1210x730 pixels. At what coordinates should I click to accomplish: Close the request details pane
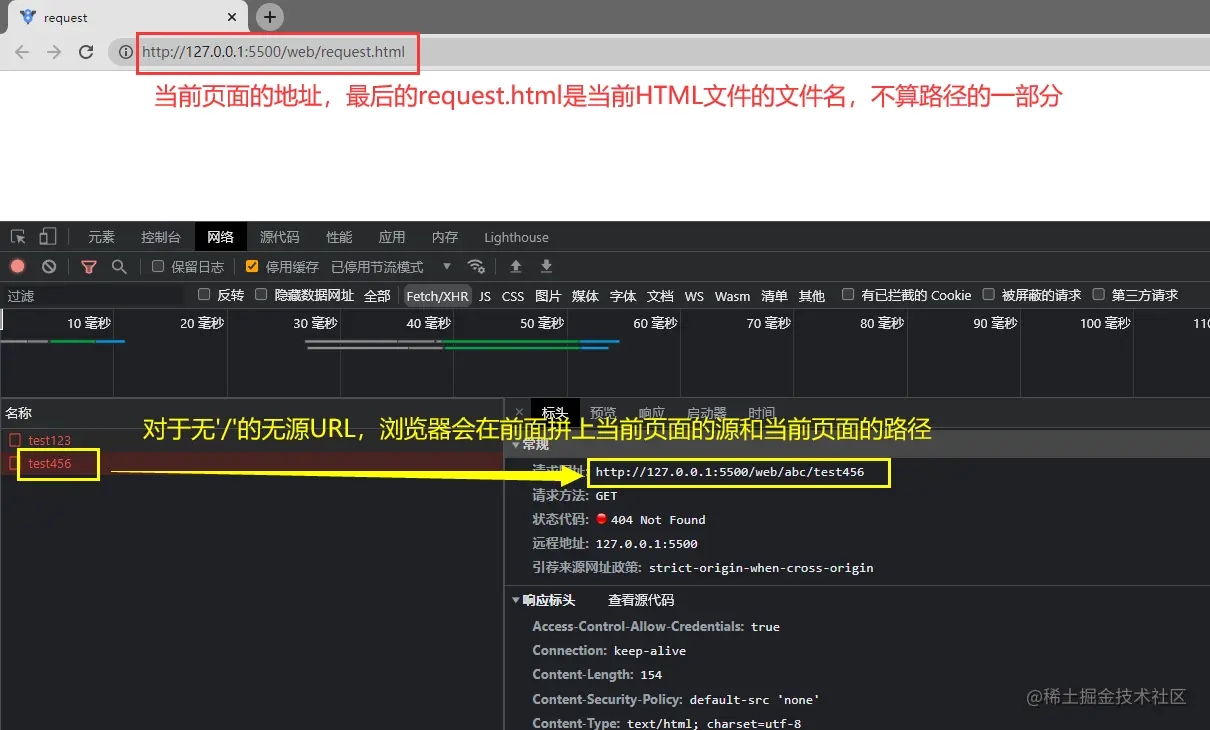point(519,413)
